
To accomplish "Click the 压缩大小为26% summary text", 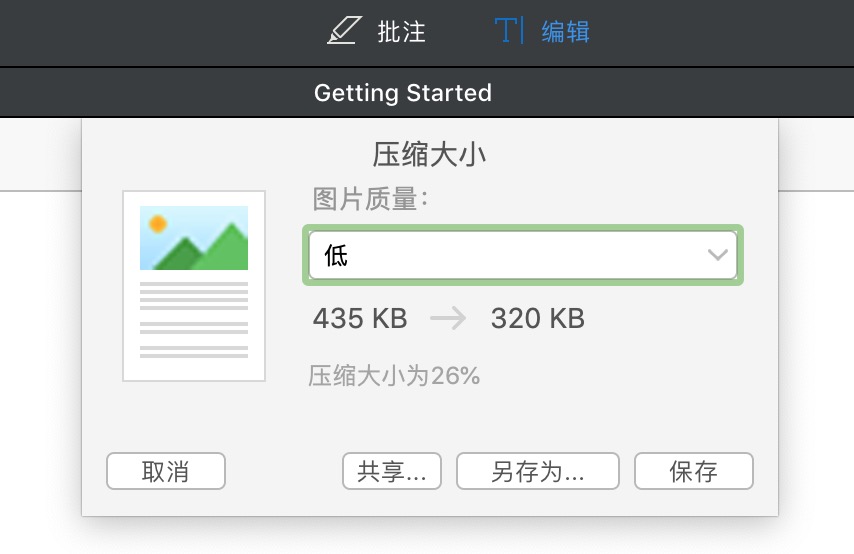I will pos(394,376).
